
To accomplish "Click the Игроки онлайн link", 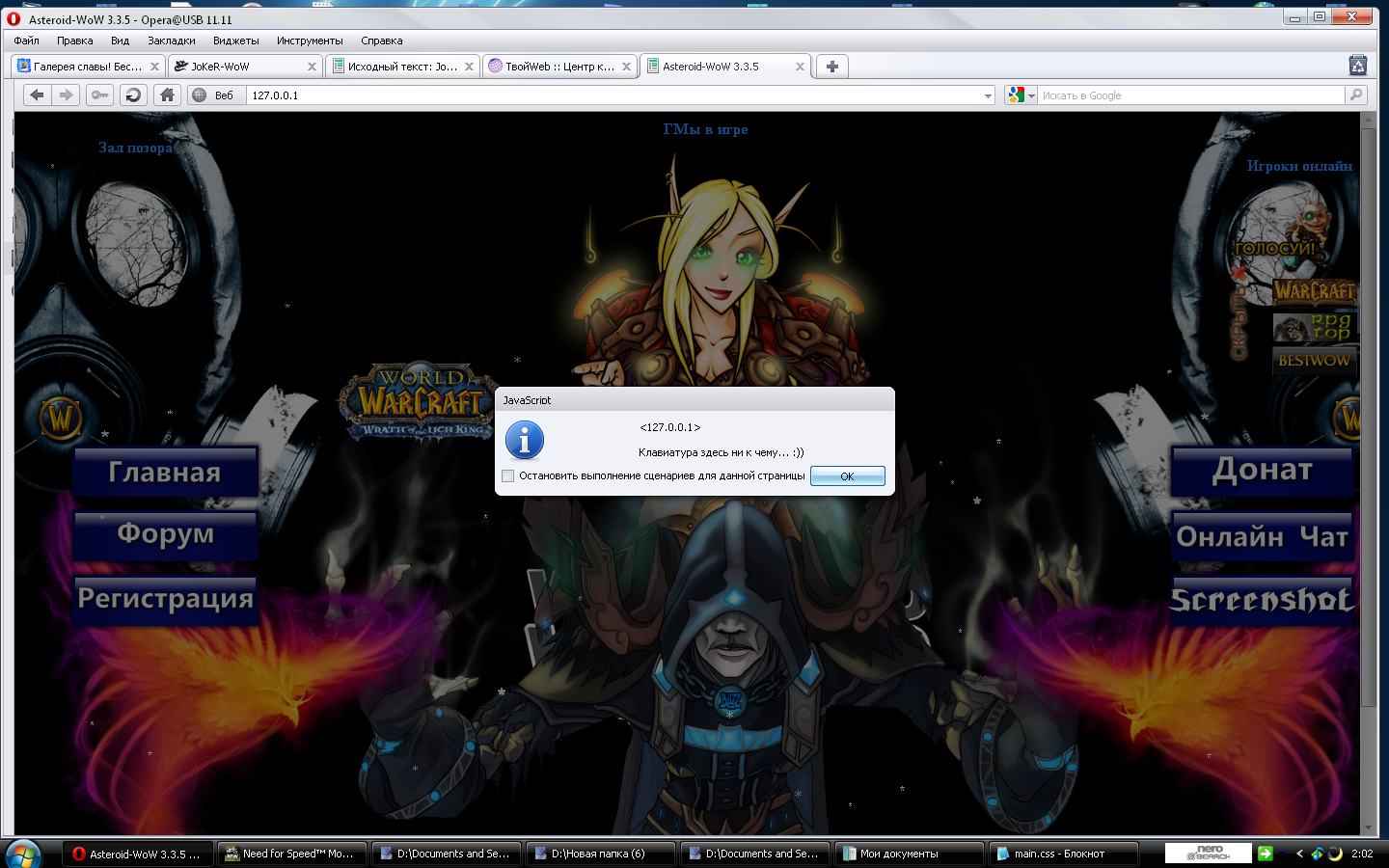I will 1299,166.
